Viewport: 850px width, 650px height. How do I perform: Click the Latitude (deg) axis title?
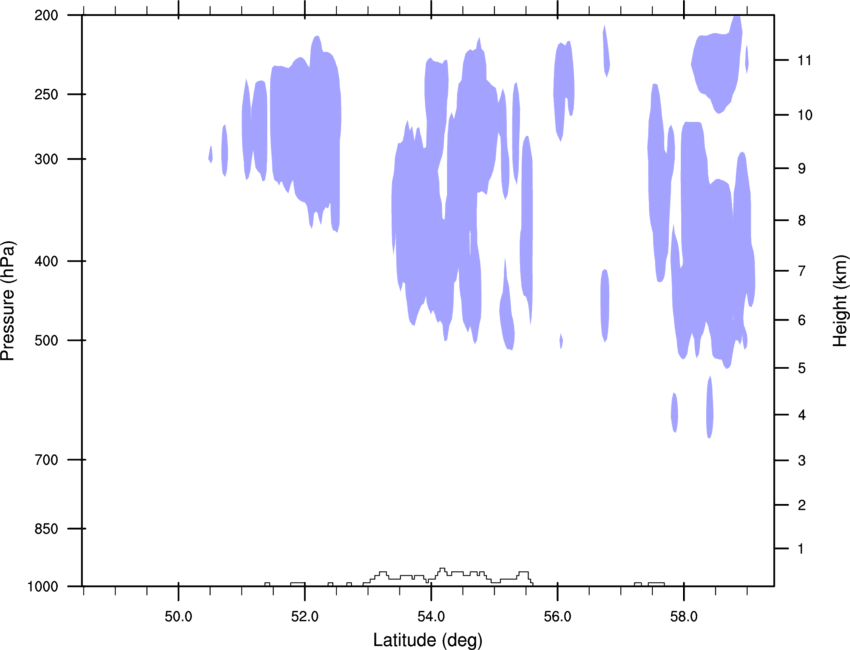[428, 640]
